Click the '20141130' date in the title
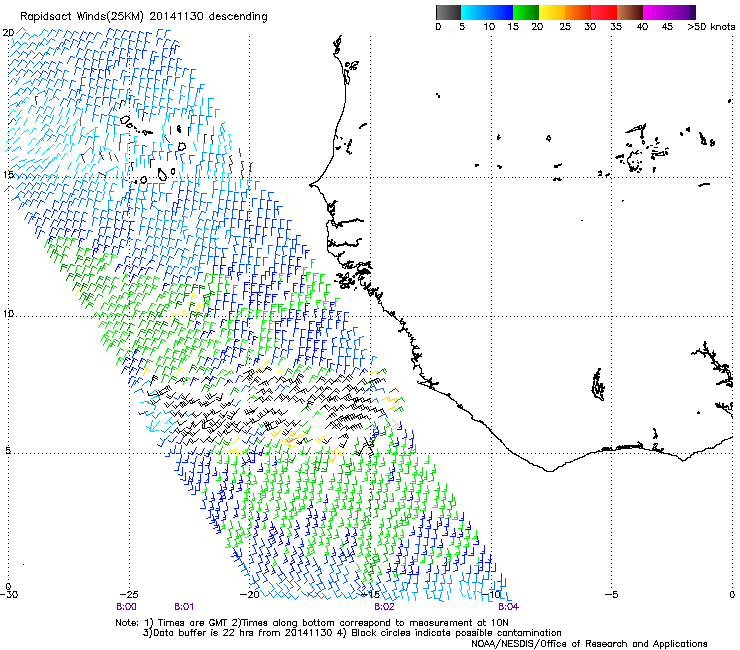Screen dimensions: 740x650 tap(176, 17)
